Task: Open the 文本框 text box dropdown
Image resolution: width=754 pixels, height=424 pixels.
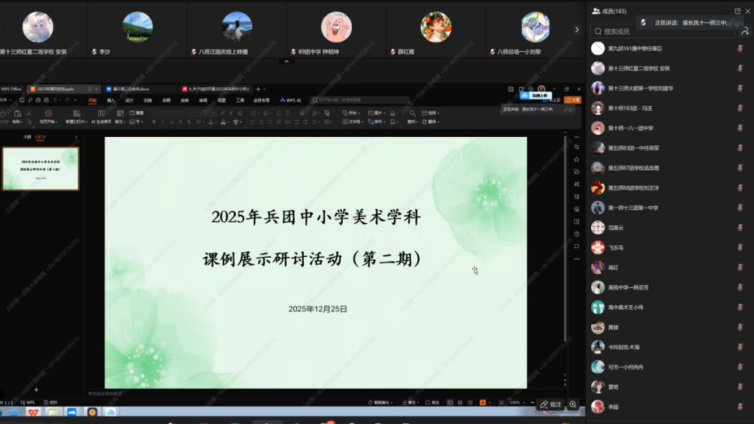Action: pyautogui.click(x=352, y=122)
